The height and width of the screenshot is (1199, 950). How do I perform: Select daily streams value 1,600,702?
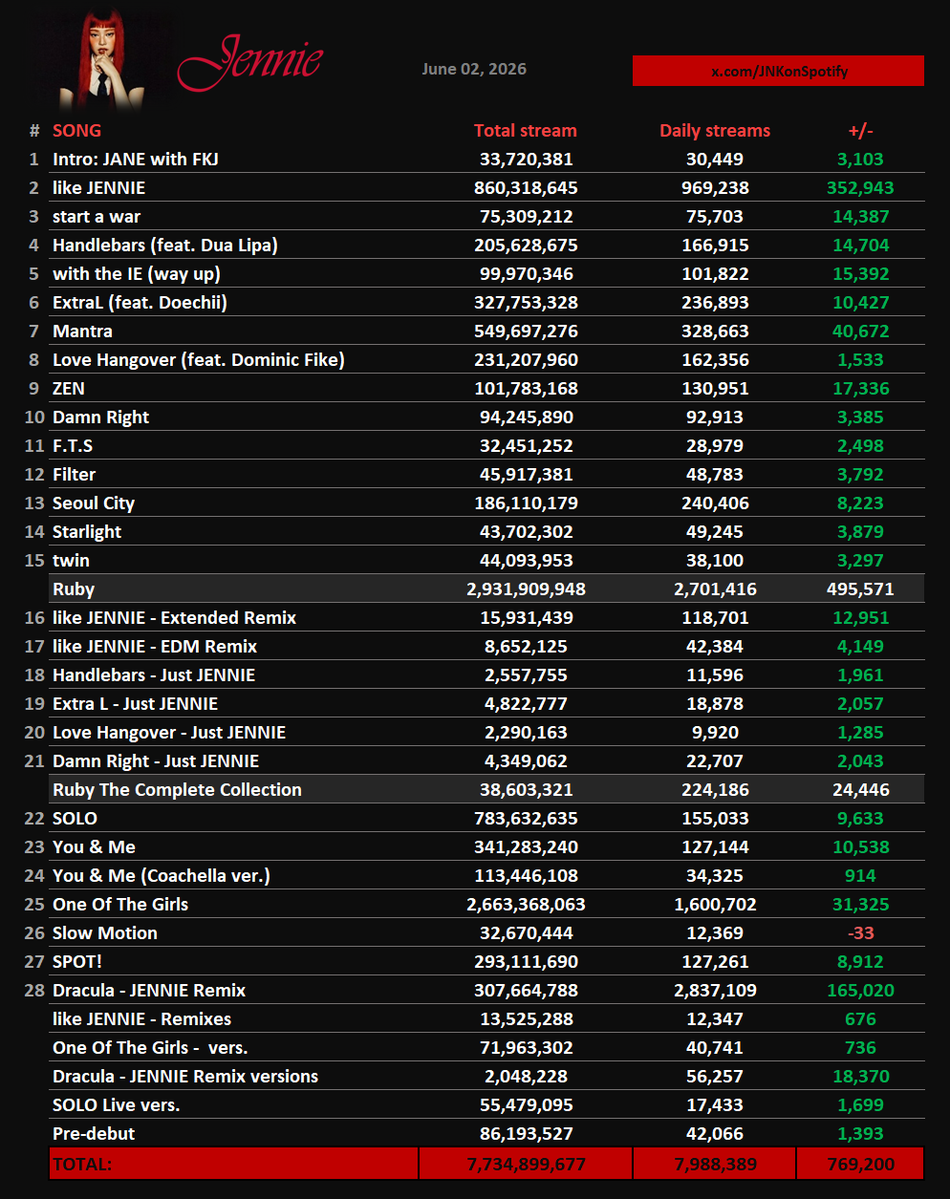[x=715, y=905]
